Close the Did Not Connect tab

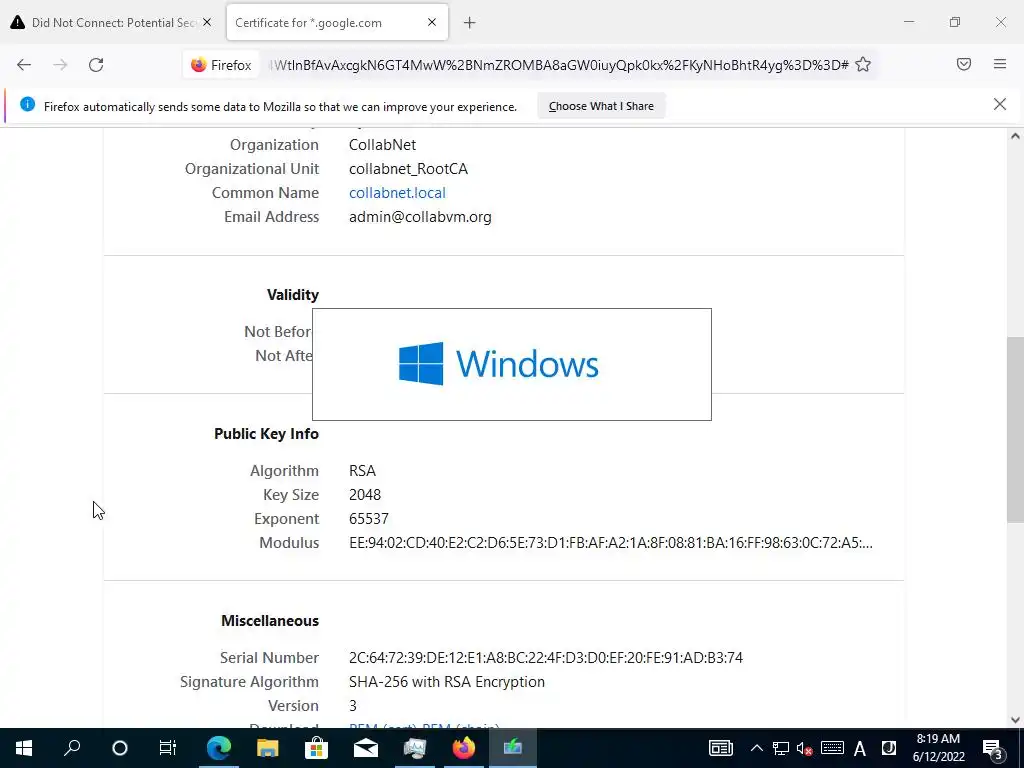point(207,22)
